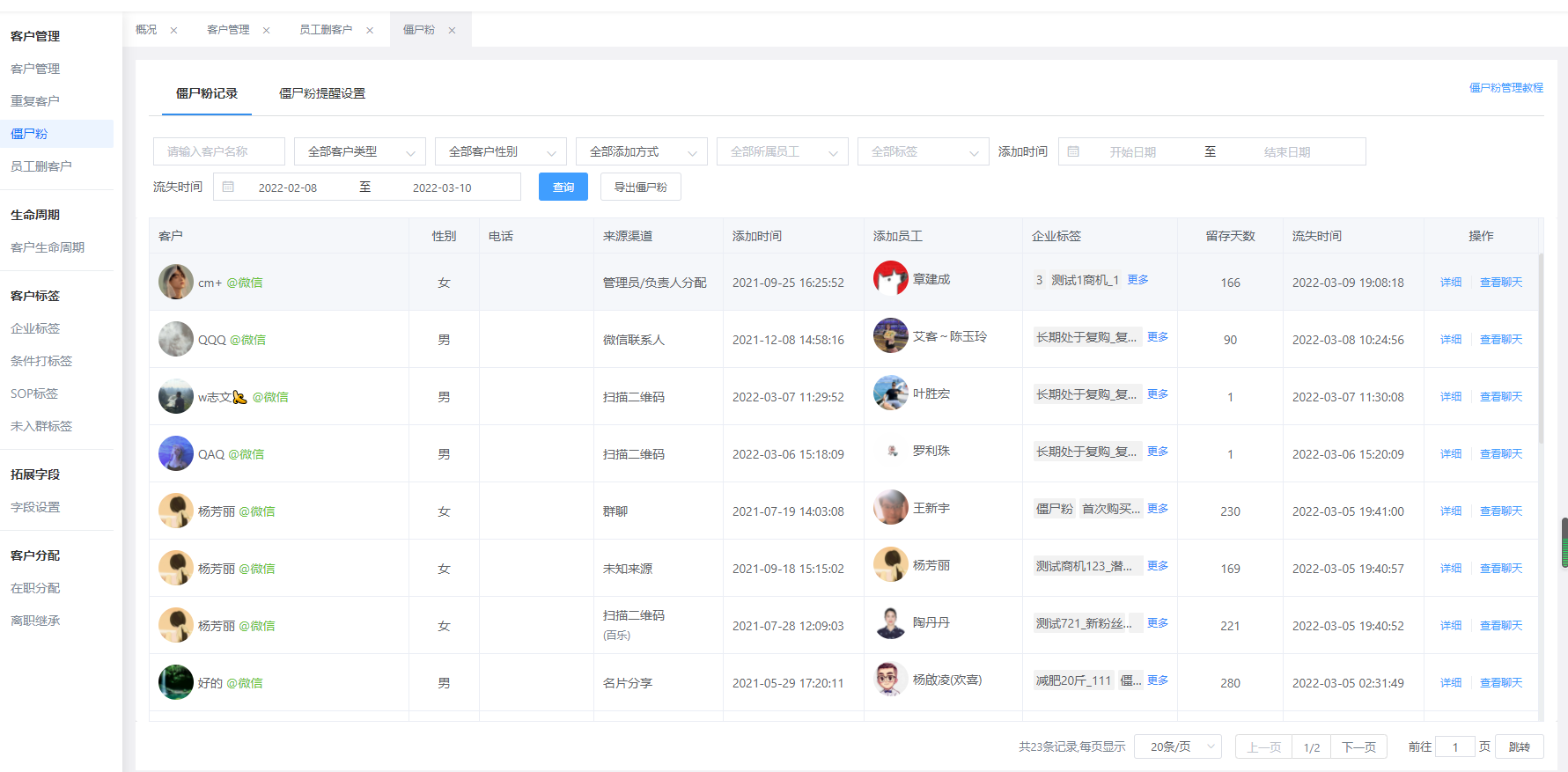Click the 导出僵尸粉 button

click(640, 187)
